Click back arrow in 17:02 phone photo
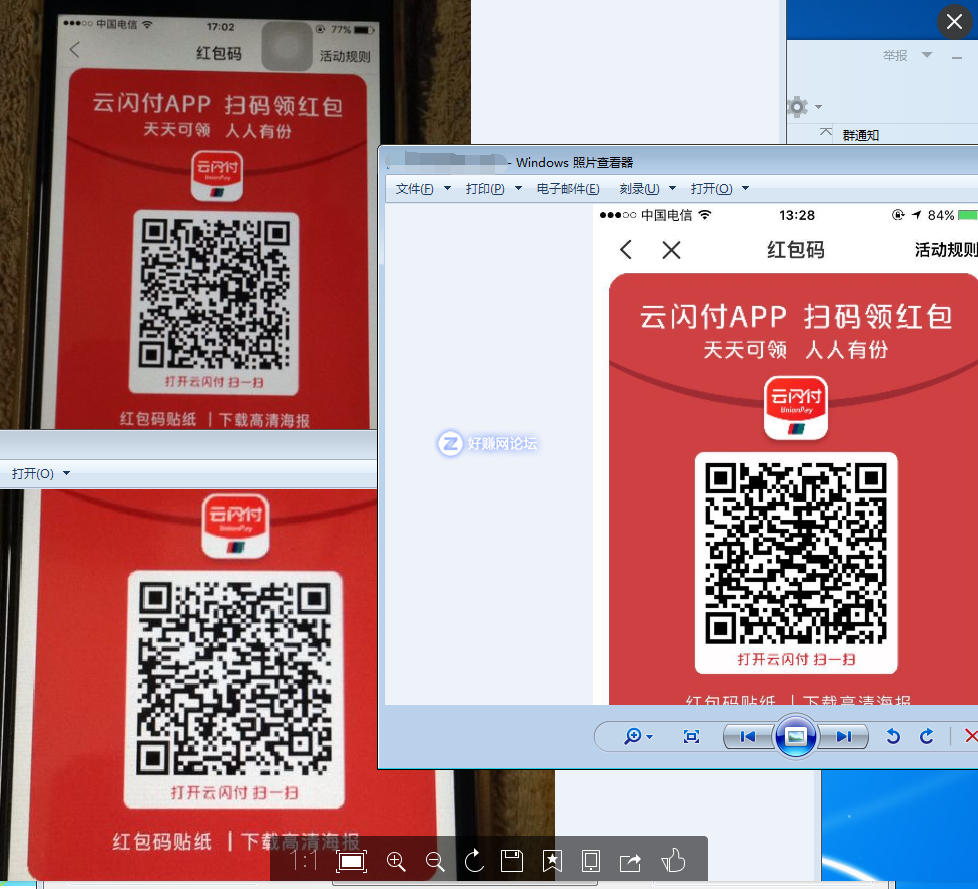 (75, 49)
